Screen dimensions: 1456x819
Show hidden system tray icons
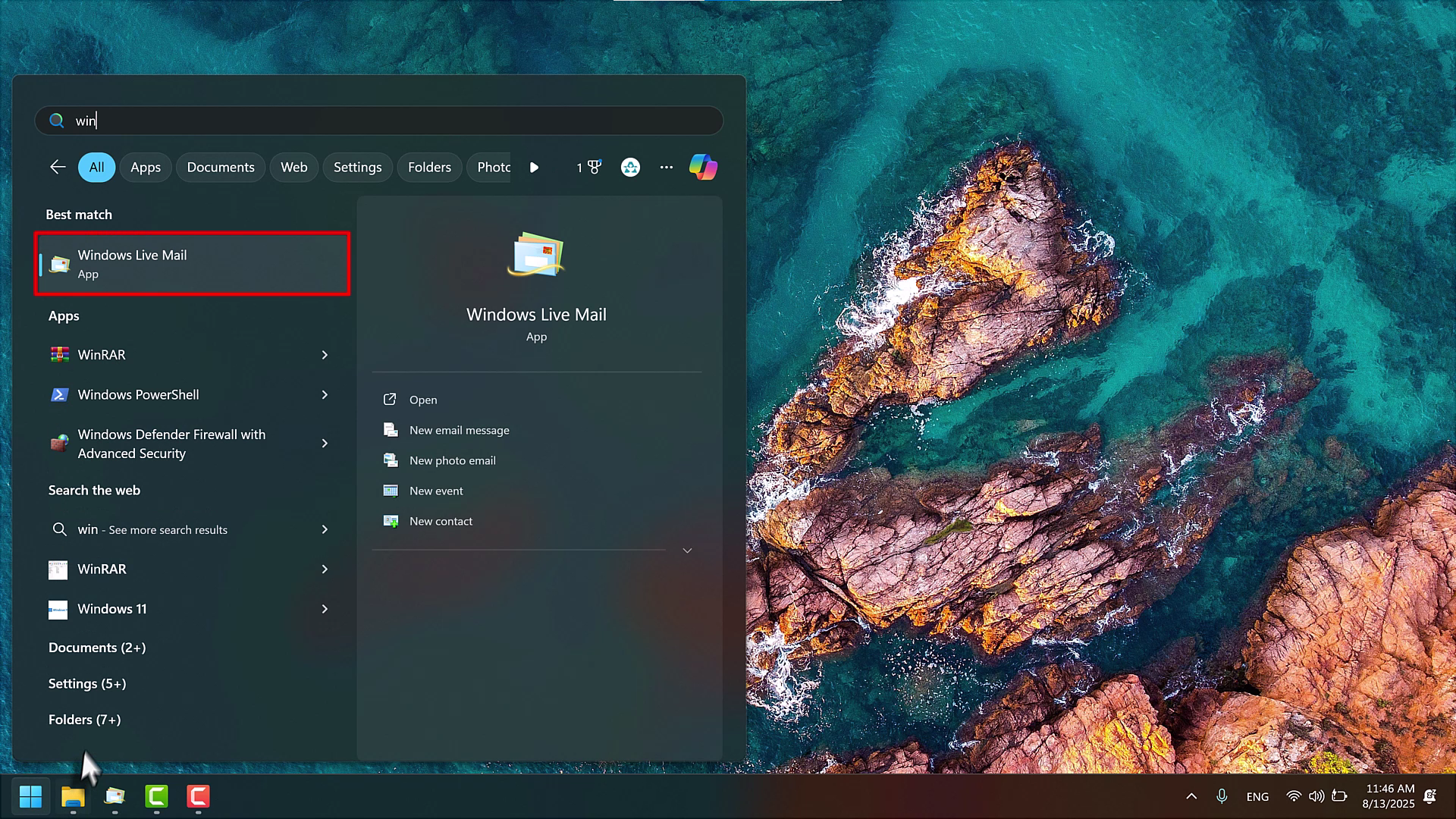coord(1191,796)
